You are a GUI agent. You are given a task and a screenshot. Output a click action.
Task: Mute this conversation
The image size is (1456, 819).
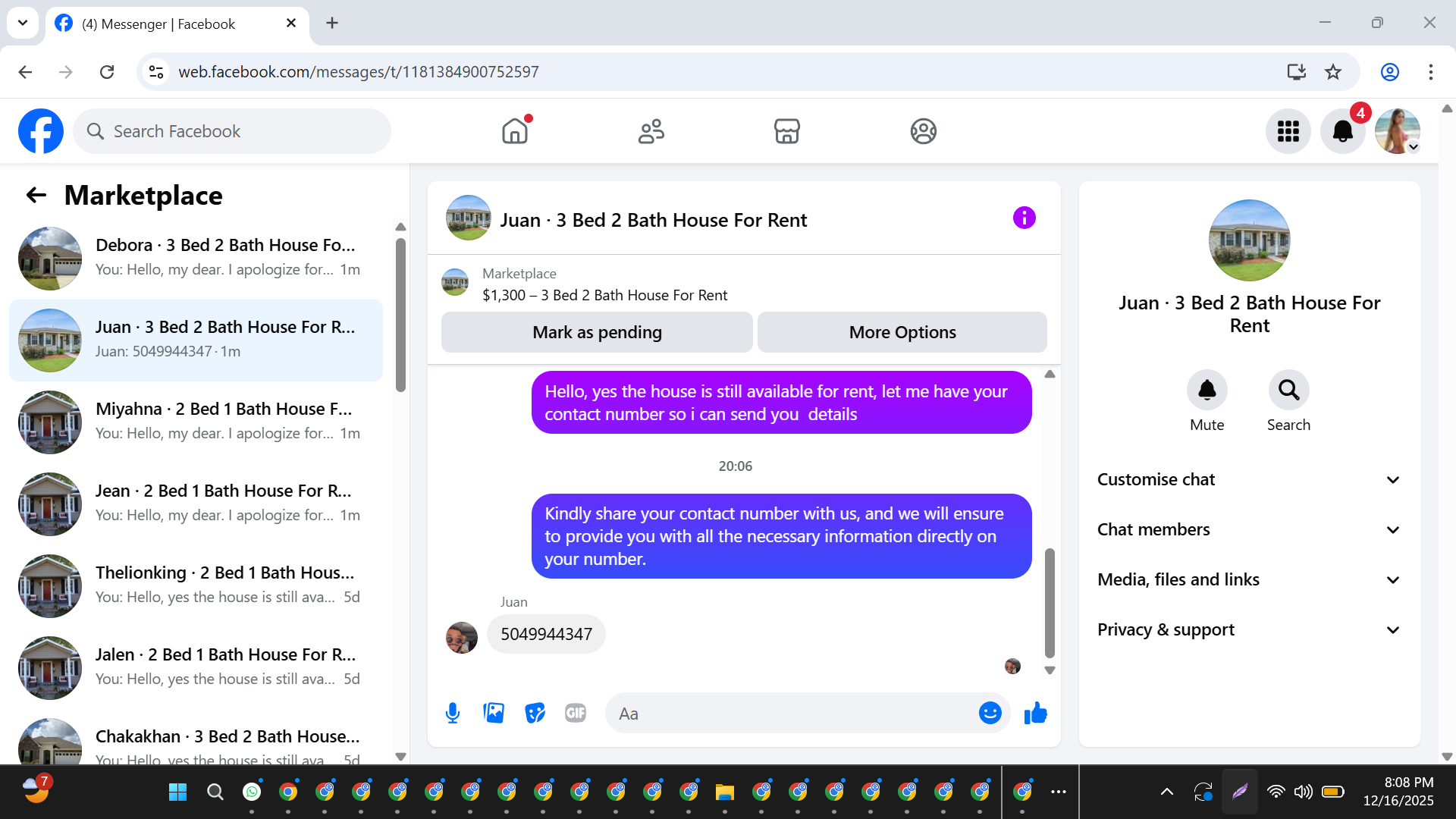click(x=1207, y=390)
